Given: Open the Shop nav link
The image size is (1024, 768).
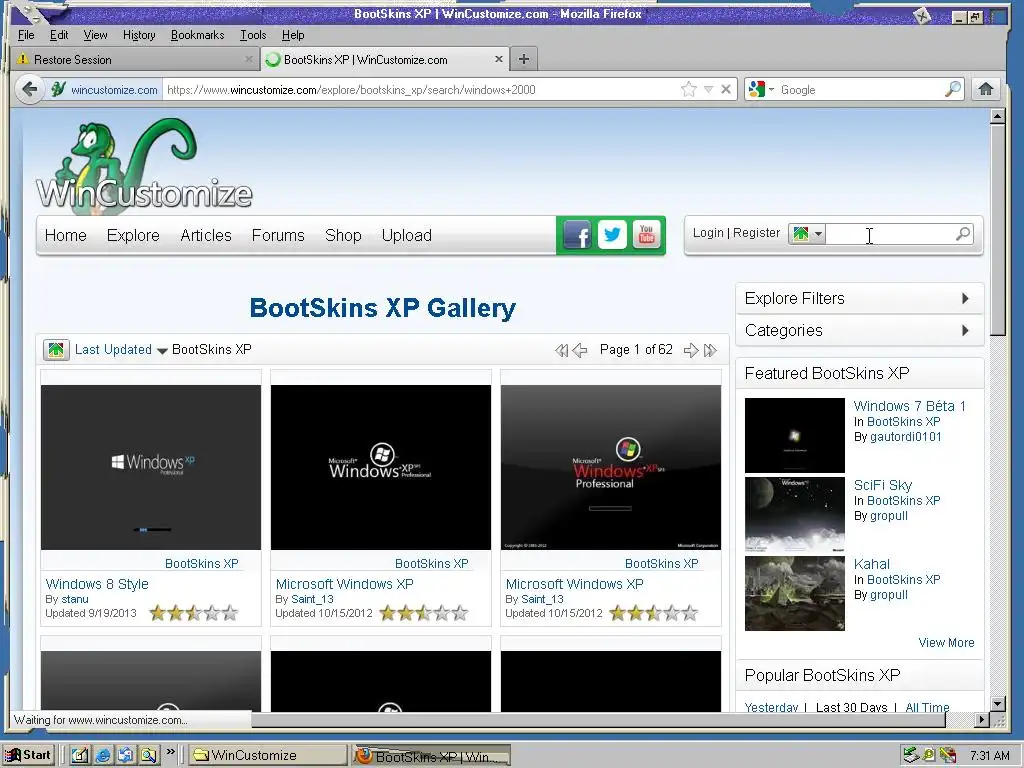Looking at the screenshot, I should click(x=343, y=235).
